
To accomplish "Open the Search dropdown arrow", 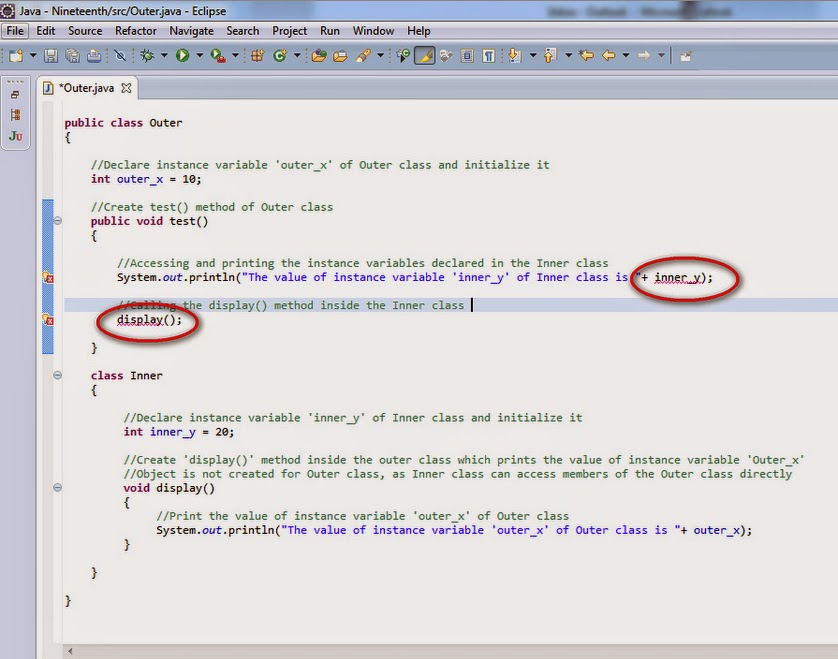I will tap(380, 55).
